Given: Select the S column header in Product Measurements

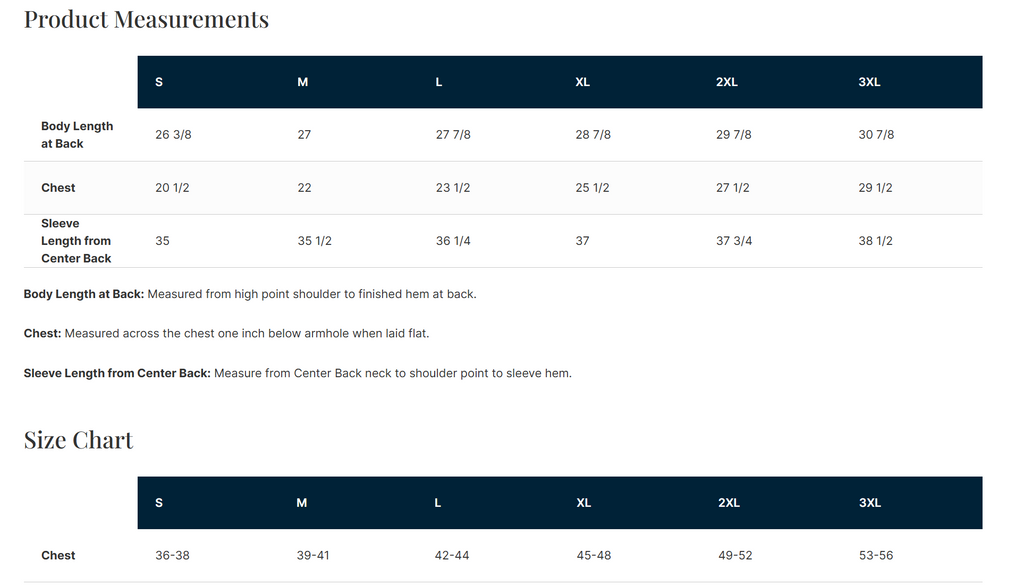Looking at the screenshot, I should pos(159,82).
